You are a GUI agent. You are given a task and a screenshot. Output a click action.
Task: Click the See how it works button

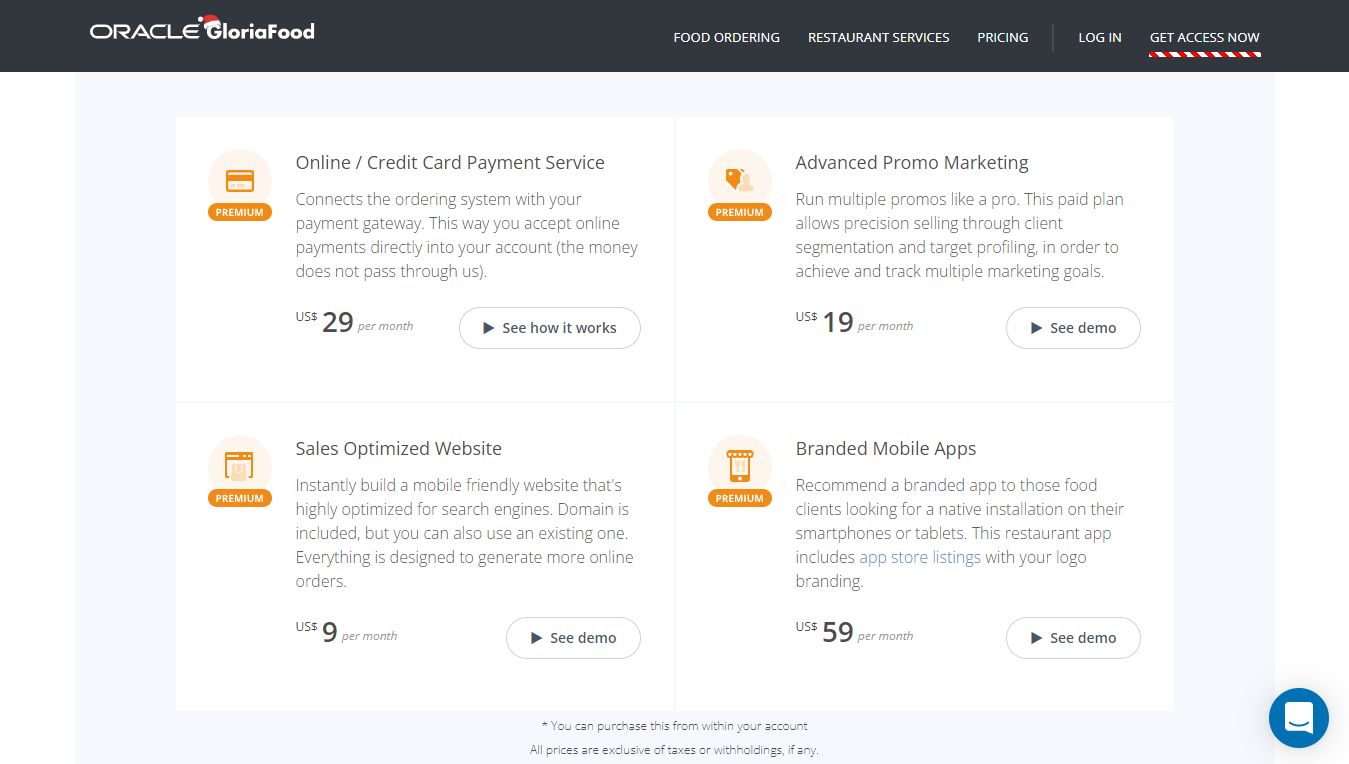point(550,328)
